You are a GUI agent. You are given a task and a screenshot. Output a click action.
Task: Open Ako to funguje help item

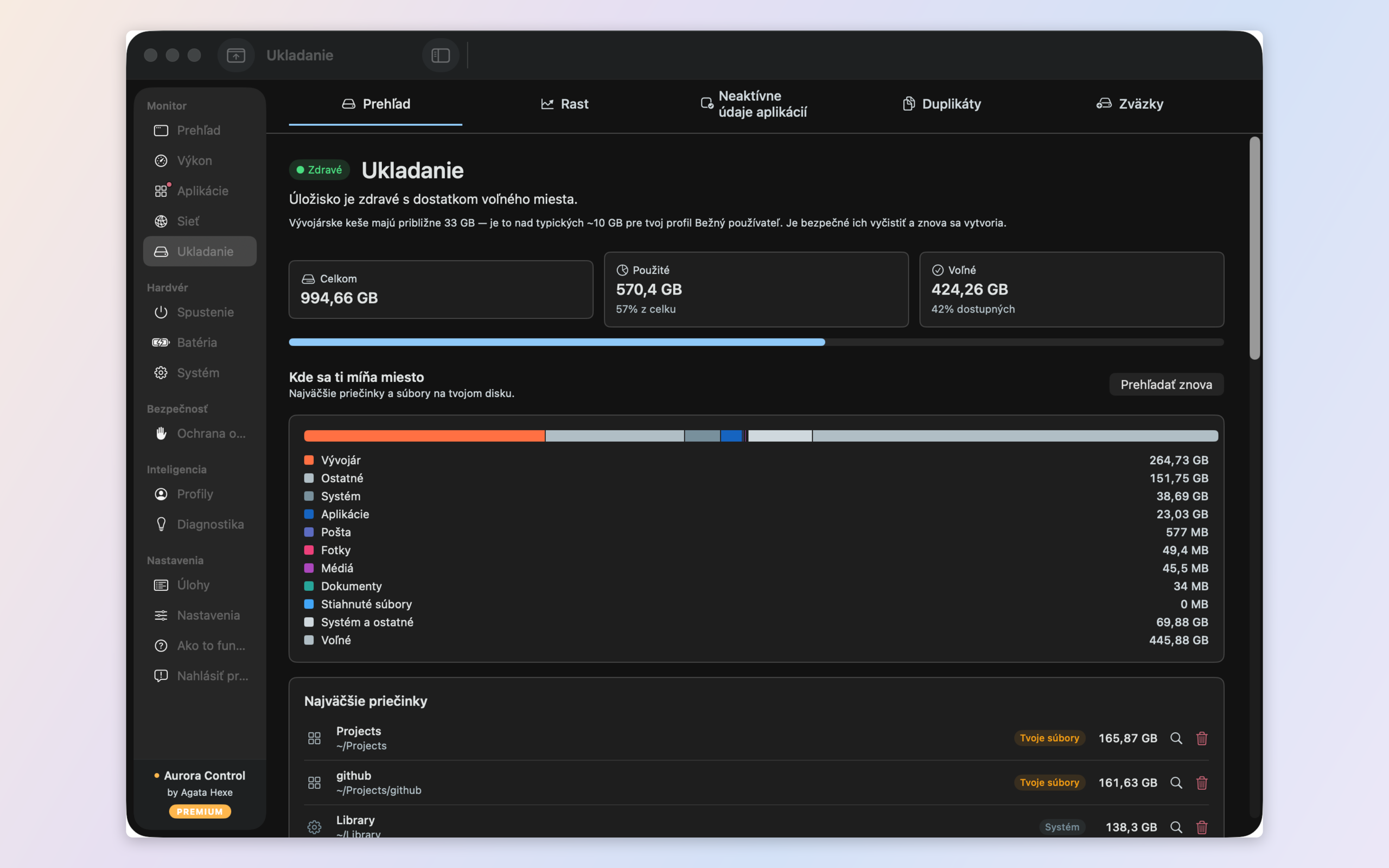click(200, 645)
